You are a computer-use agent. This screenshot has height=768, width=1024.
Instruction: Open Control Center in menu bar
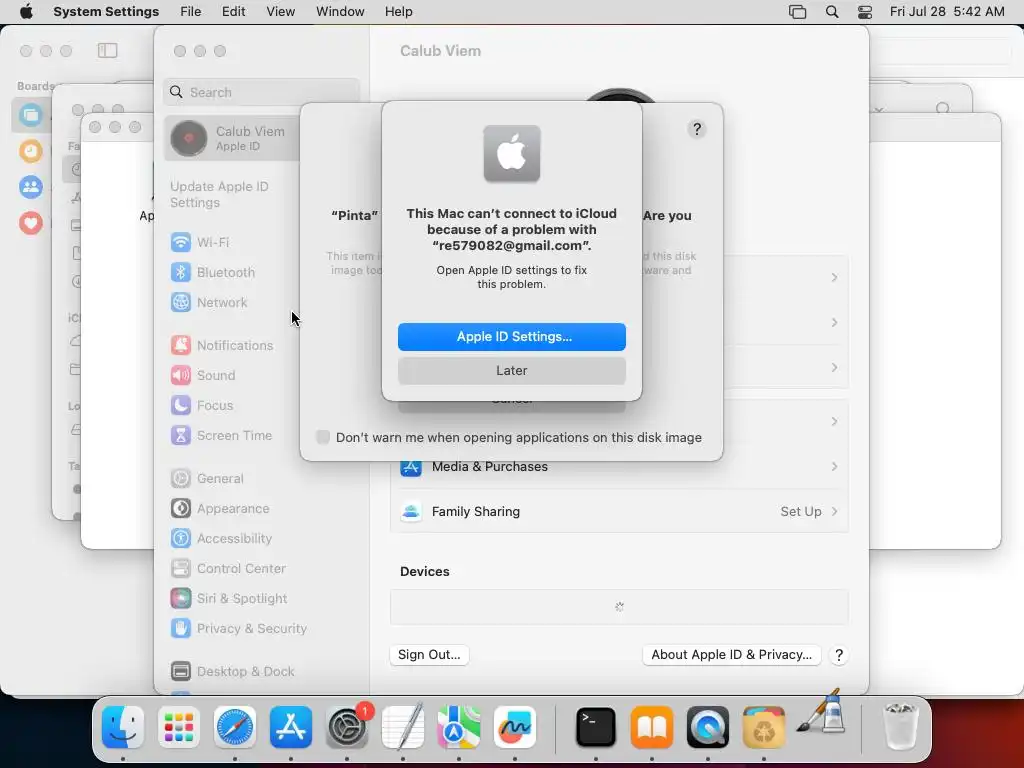pyautogui.click(x=865, y=12)
